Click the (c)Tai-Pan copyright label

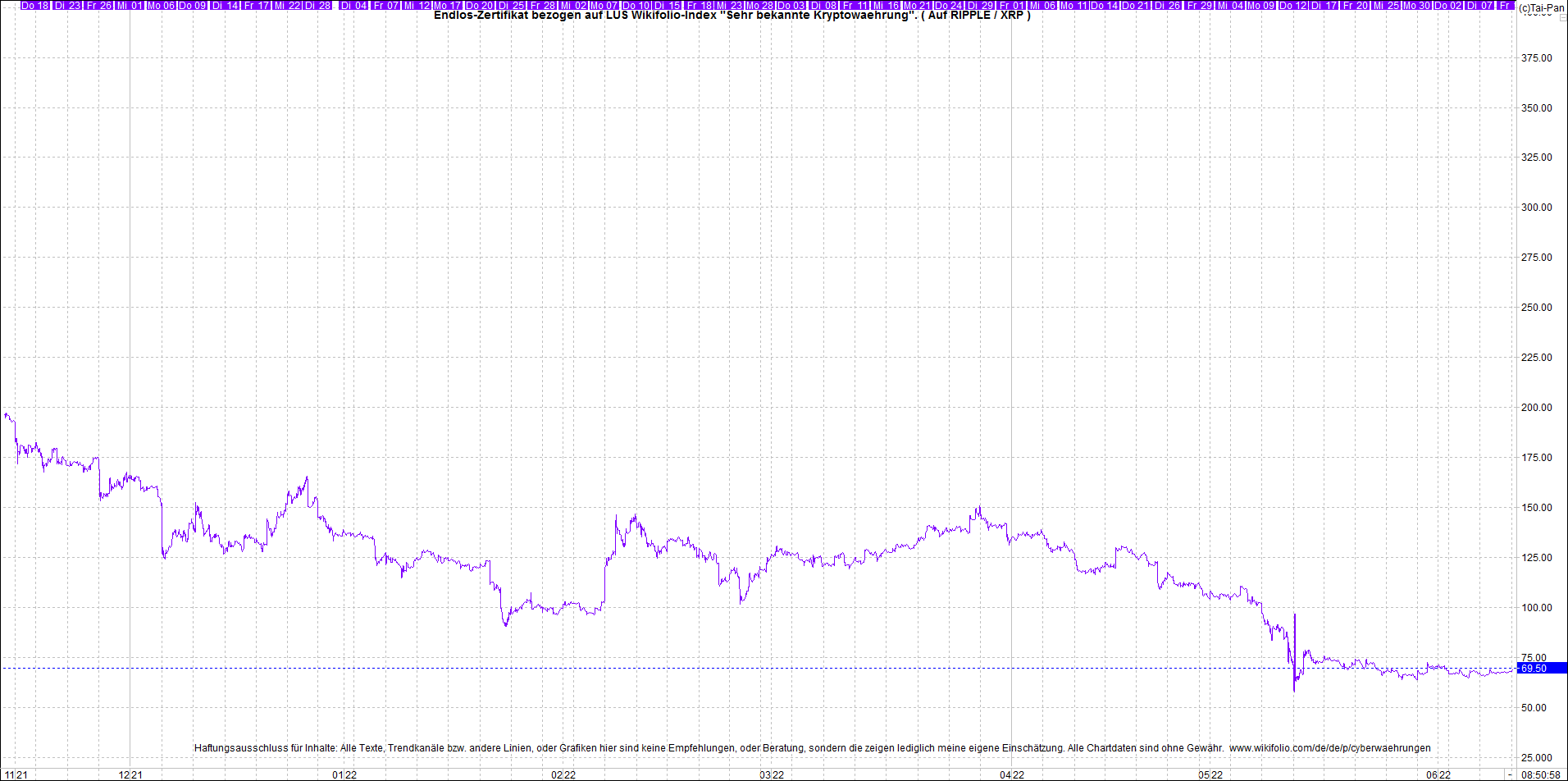(1541, 8)
